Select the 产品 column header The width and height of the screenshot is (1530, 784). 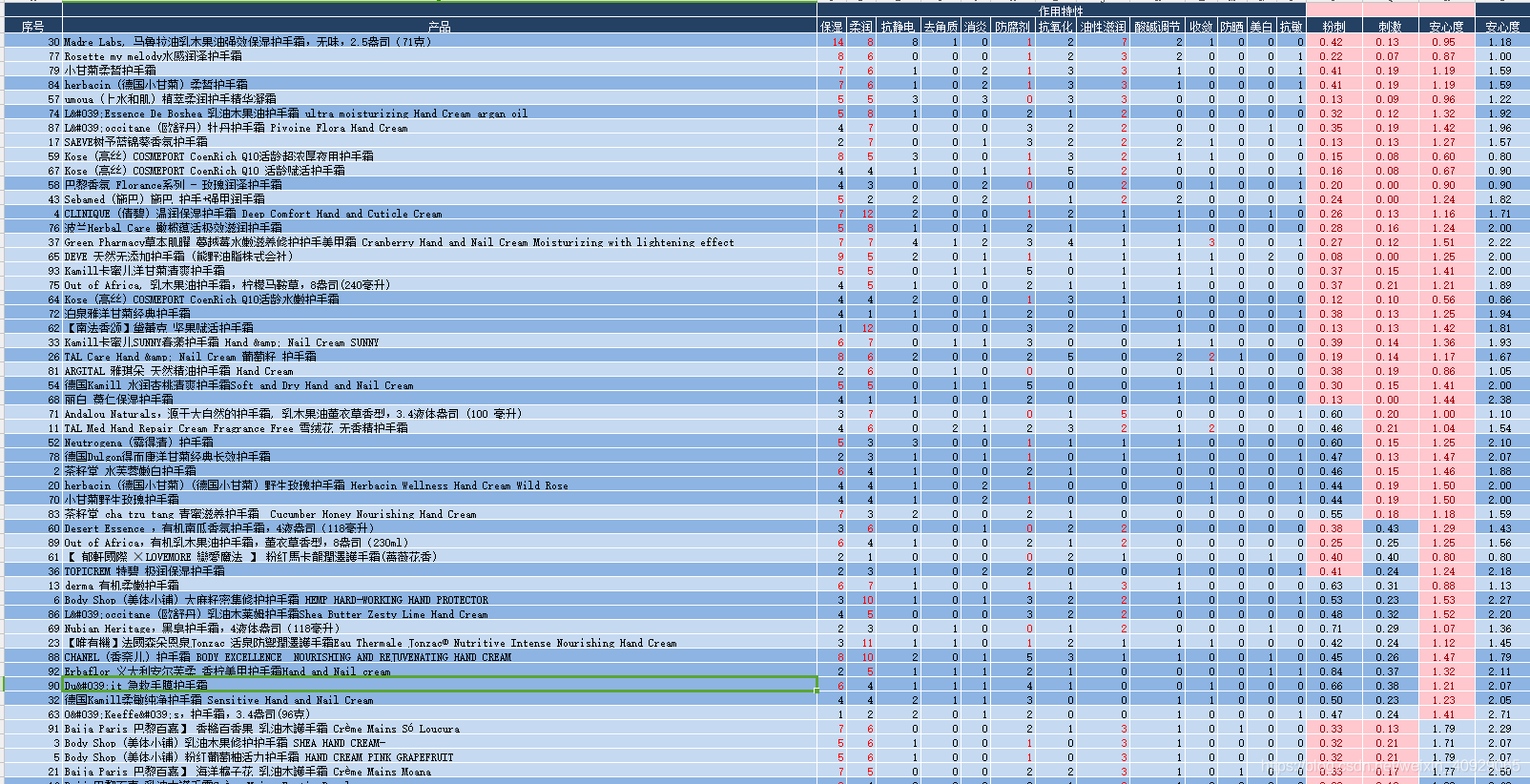tap(440, 27)
